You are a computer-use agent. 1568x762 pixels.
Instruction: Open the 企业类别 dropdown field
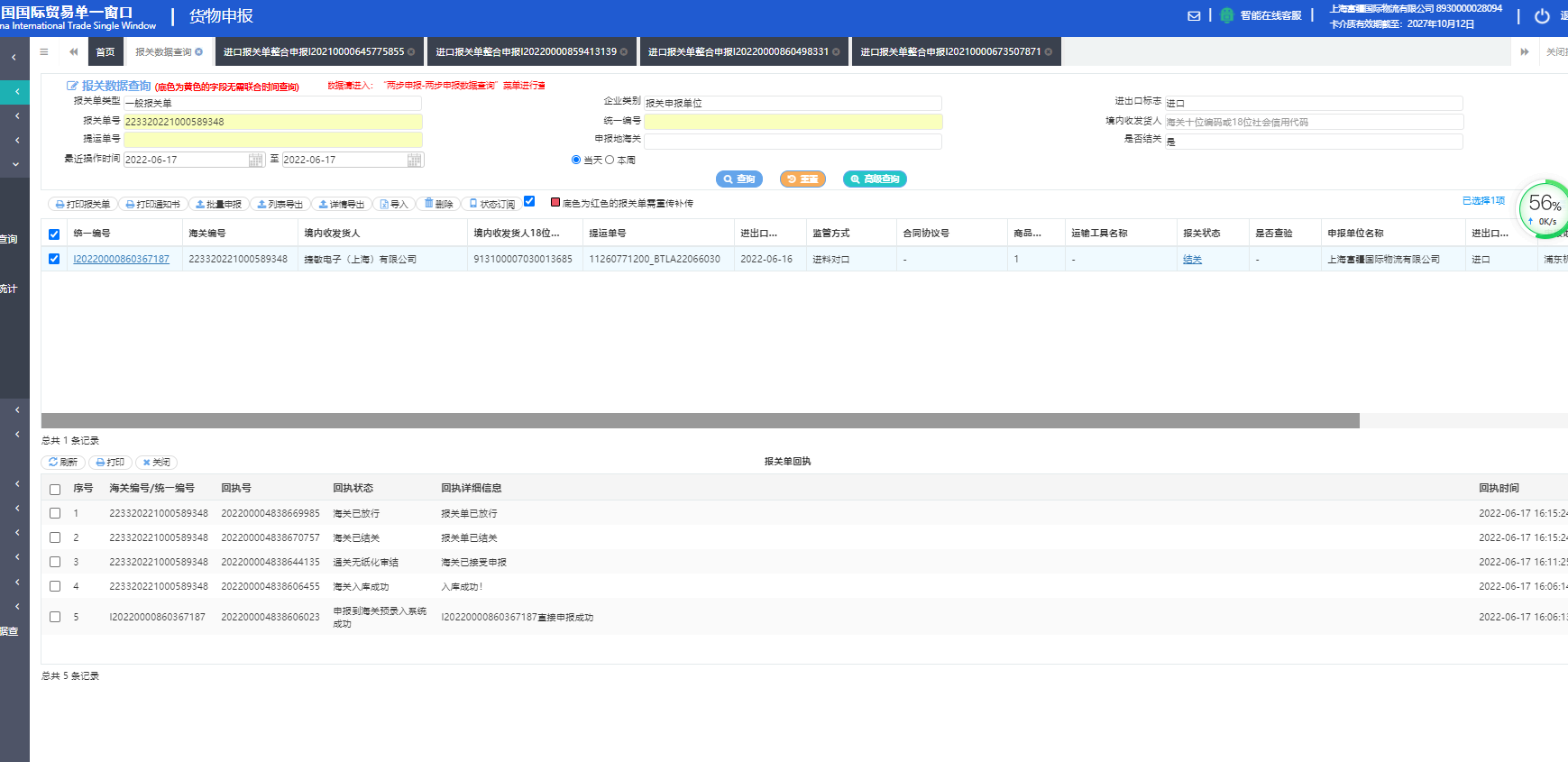(x=793, y=103)
